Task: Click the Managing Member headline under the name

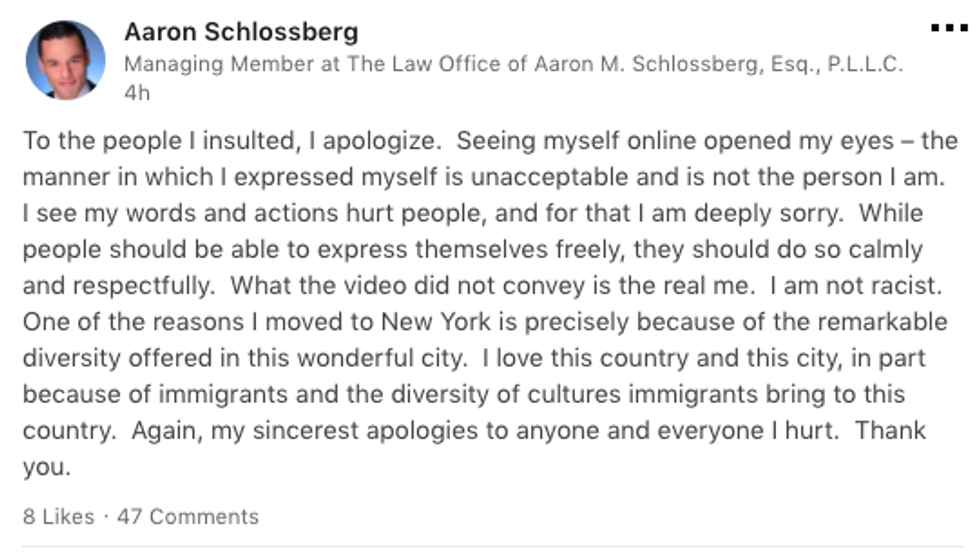Action: pyautogui.click(x=513, y=65)
